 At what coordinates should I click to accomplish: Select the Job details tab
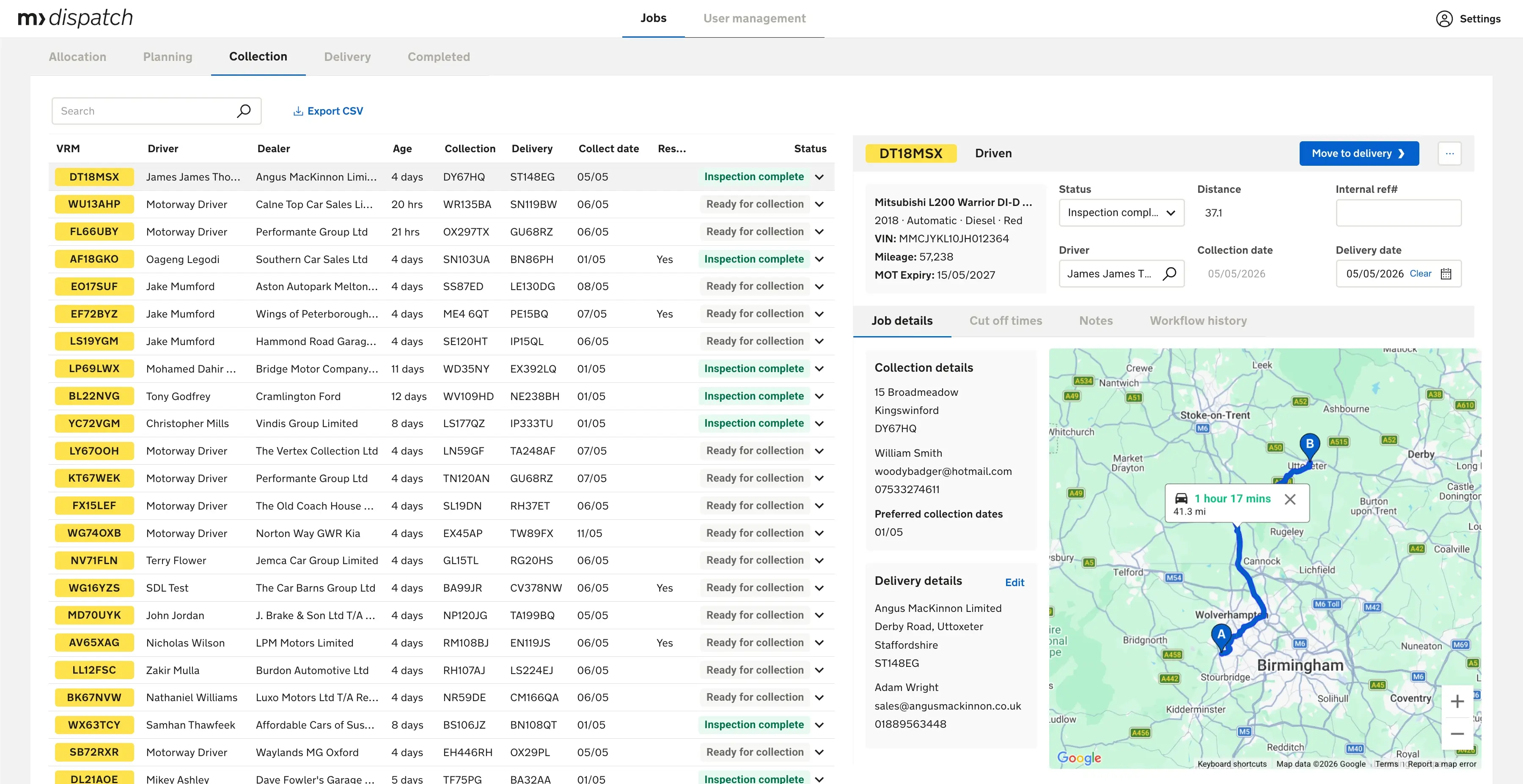tap(902, 321)
